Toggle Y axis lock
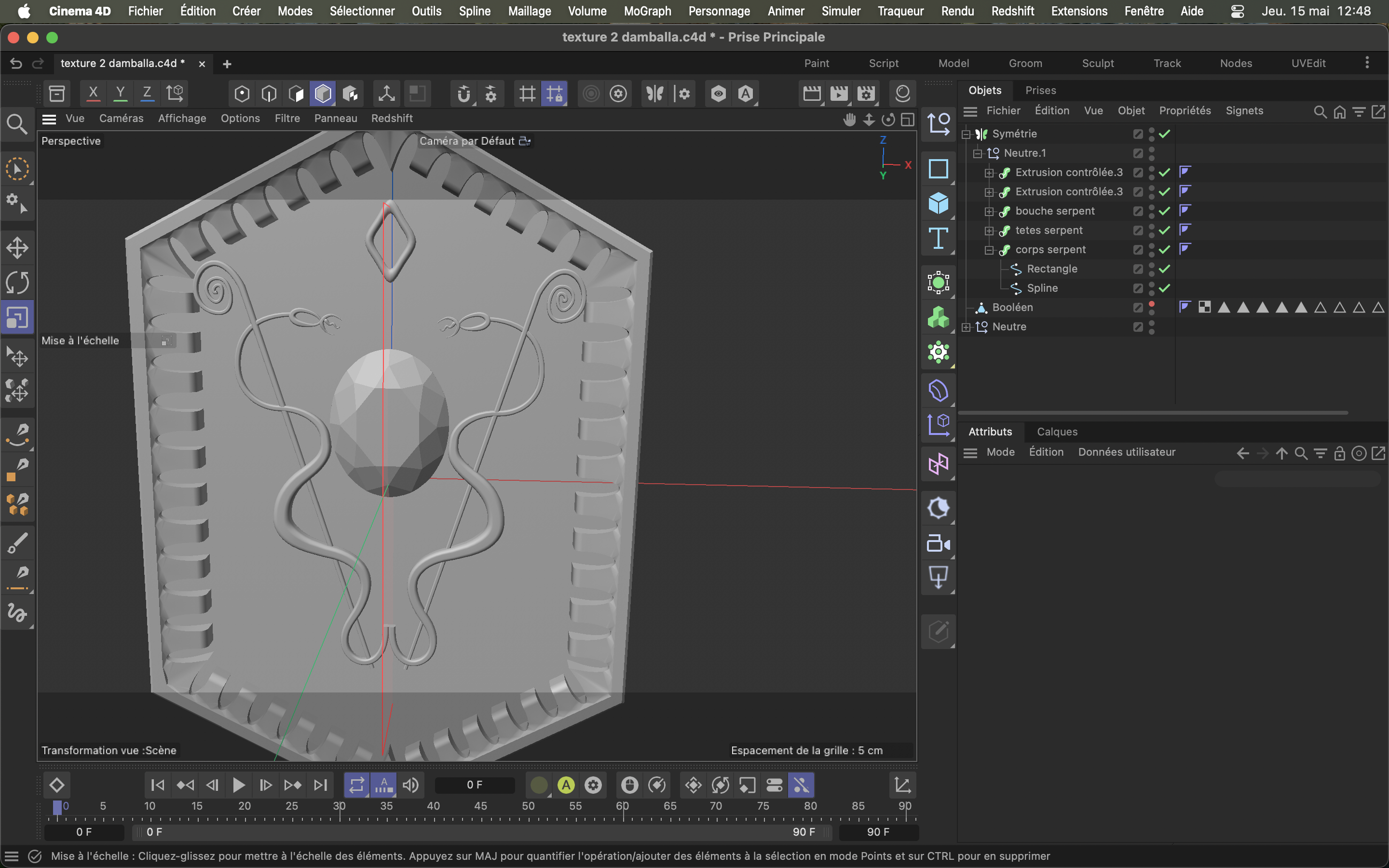This screenshot has height=868, width=1389. pyautogui.click(x=120, y=94)
